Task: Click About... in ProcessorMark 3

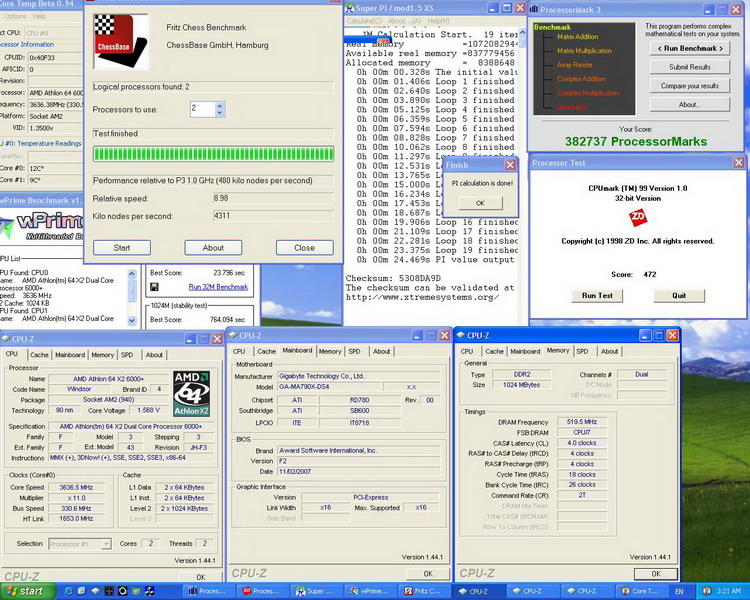Action: coord(690,105)
